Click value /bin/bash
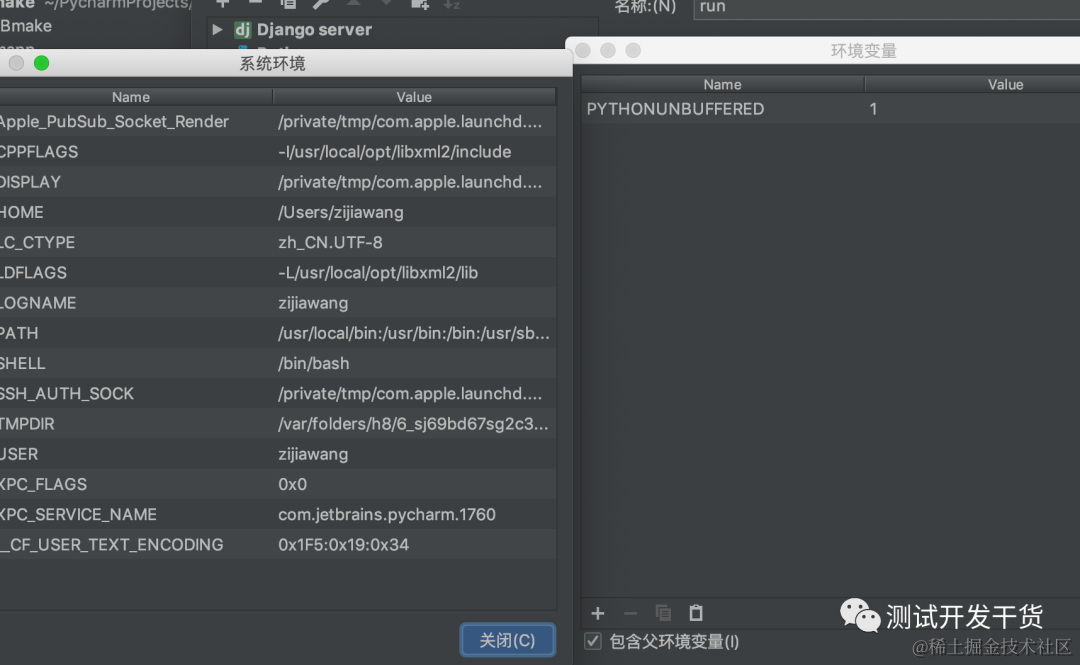This screenshot has width=1080, height=665. (313, 364)
